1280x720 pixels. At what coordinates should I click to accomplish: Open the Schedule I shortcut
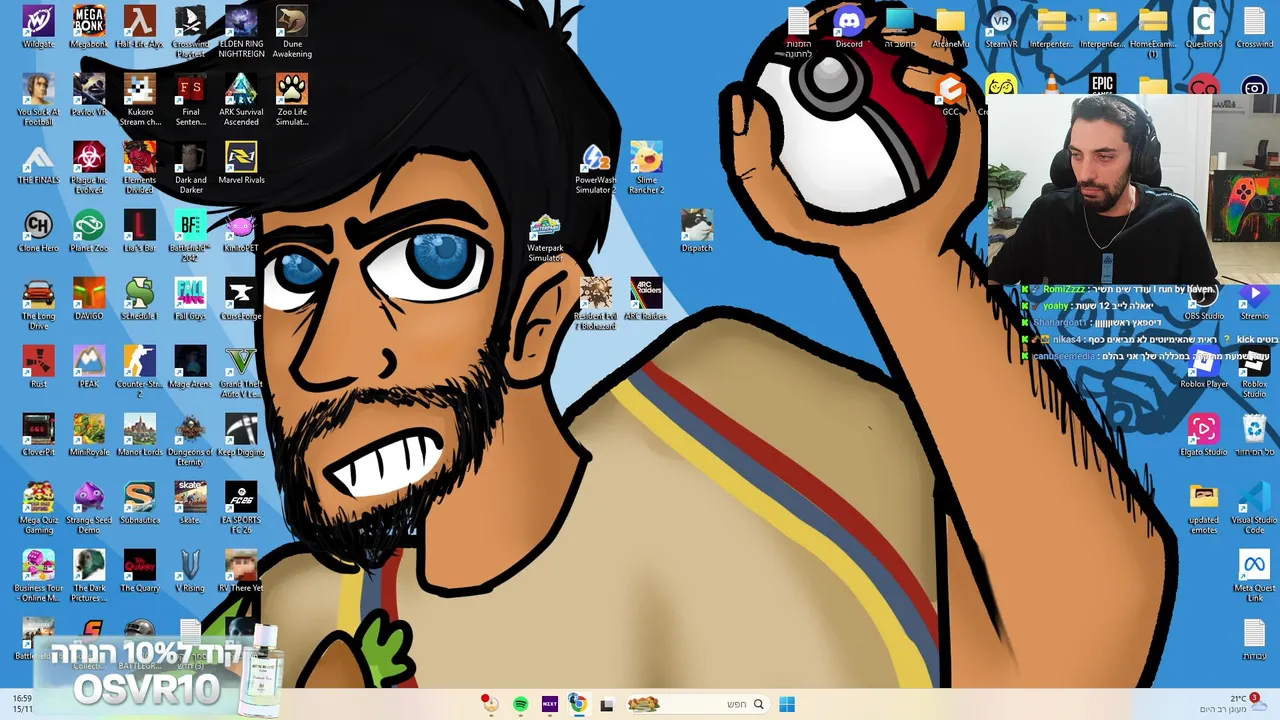[139, 299]
